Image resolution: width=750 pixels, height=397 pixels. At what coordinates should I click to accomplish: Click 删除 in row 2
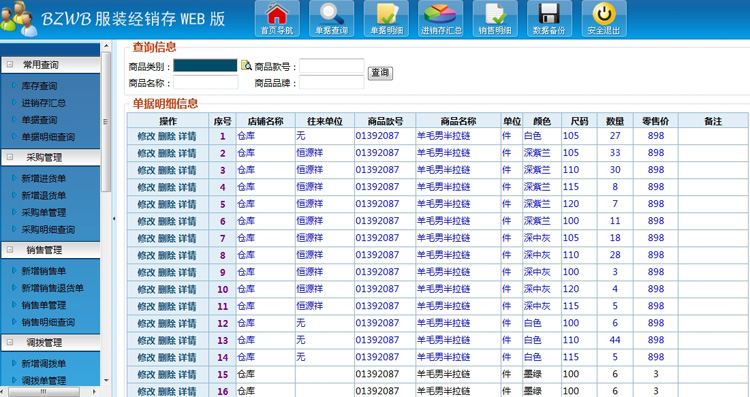pyautogui.click(x=167, y=153)
